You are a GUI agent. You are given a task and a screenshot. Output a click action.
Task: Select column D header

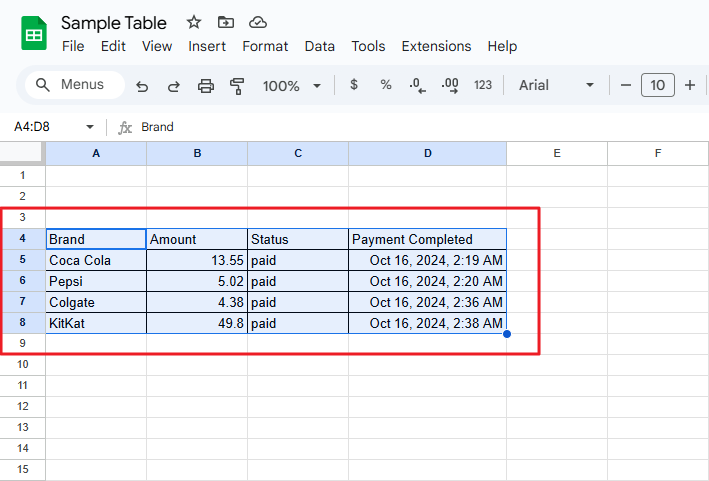[x=428, y=153]
